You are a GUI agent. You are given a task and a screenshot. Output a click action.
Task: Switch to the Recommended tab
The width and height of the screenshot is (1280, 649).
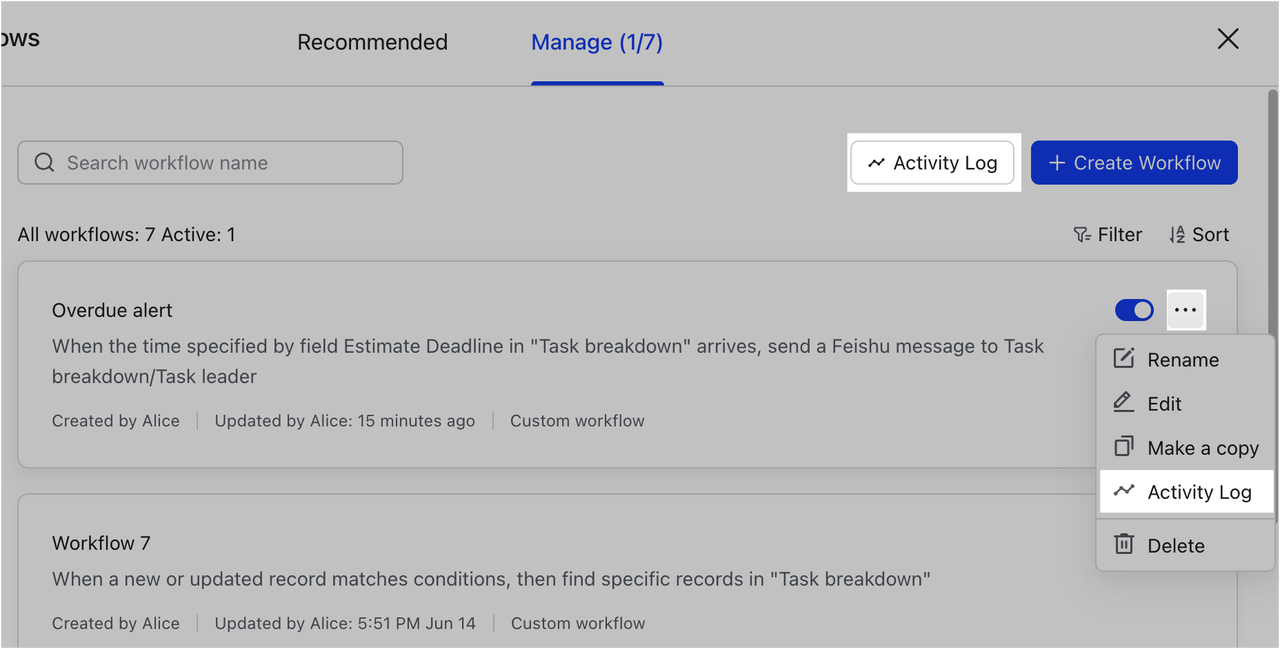pos(372,42)
